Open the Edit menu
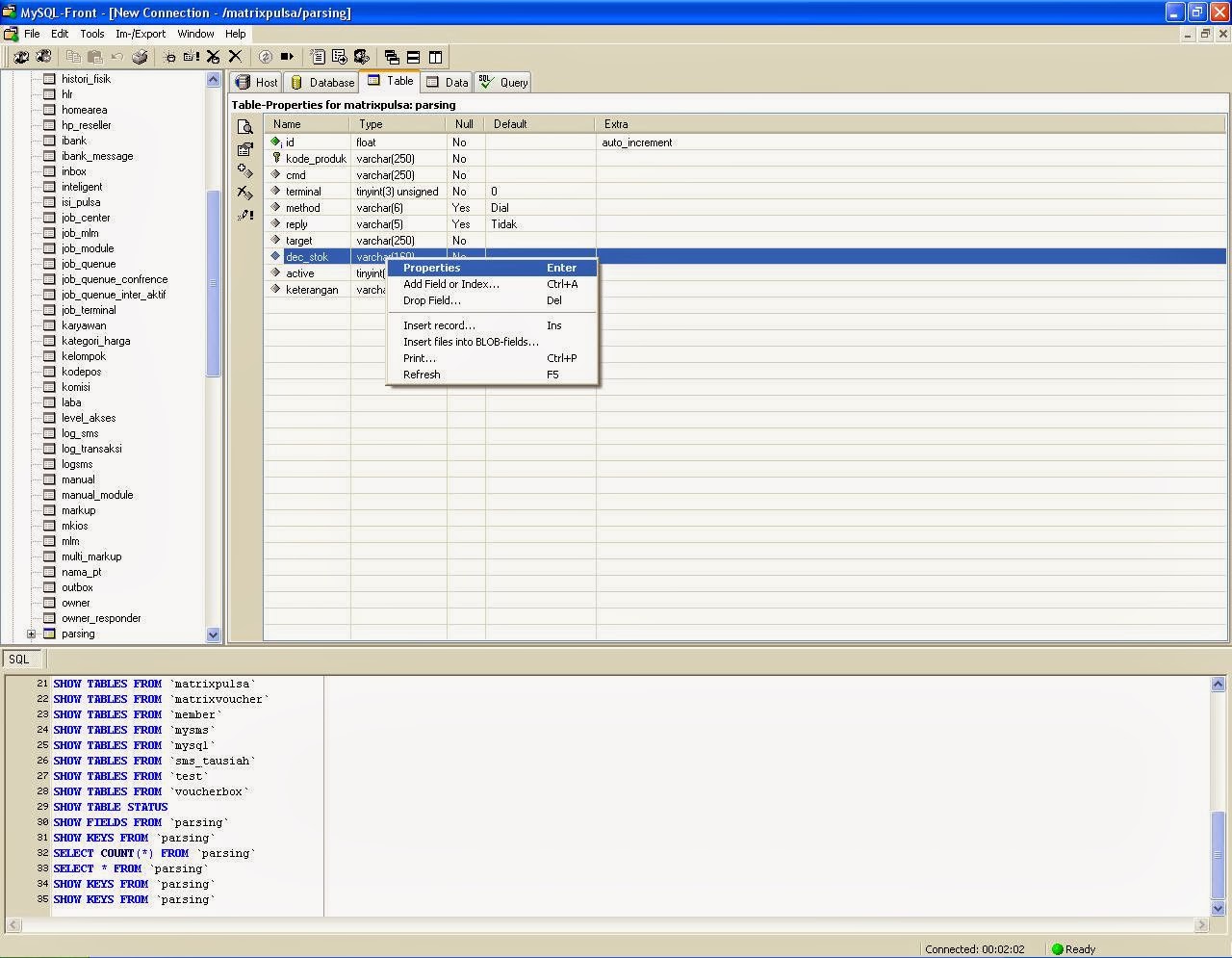This screenshot has width=1232, height=958. pyautogui.click(x=60, y=34)
